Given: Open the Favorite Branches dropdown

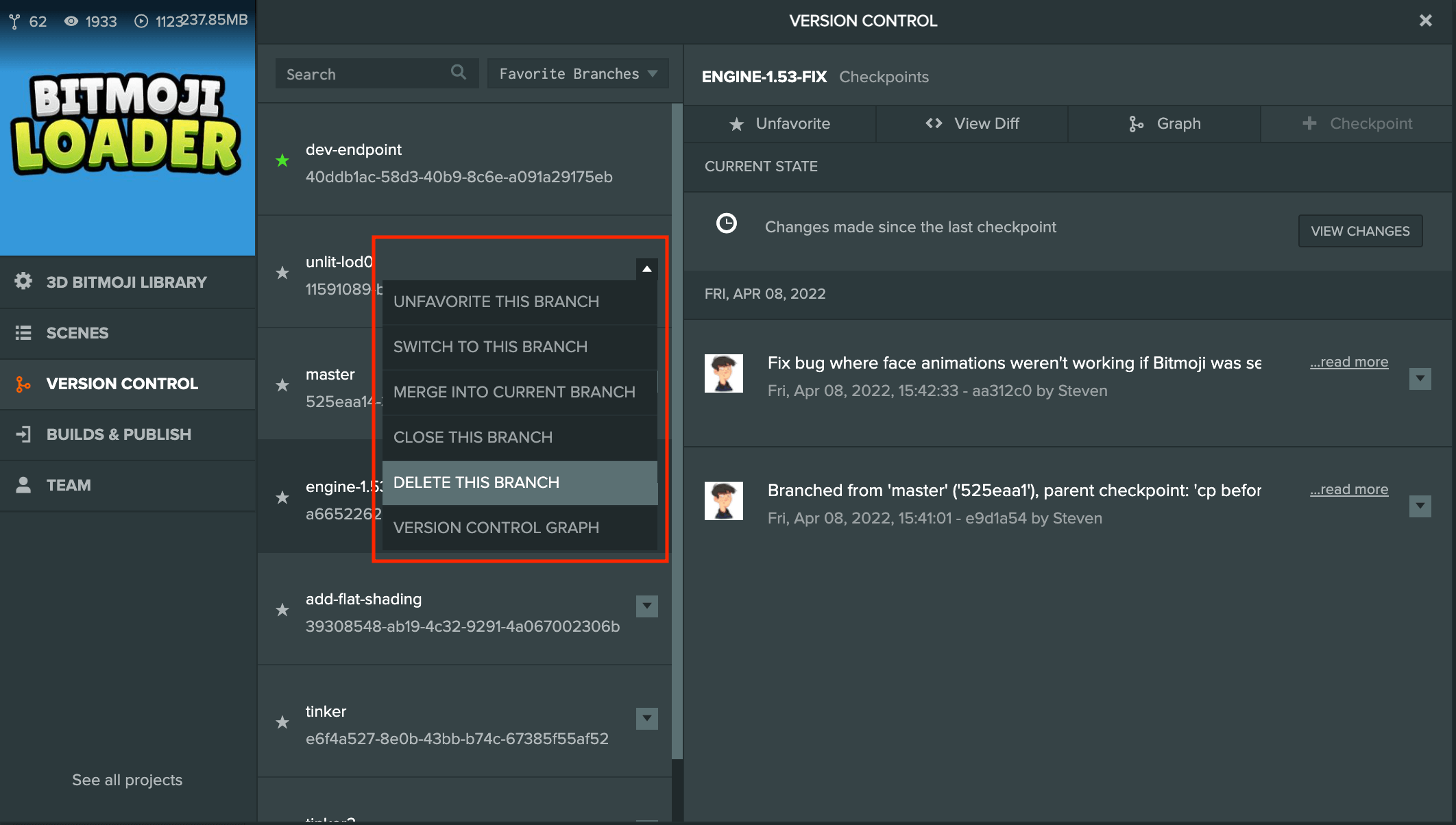Looking at the screenshot, I should tap(577, 74).
